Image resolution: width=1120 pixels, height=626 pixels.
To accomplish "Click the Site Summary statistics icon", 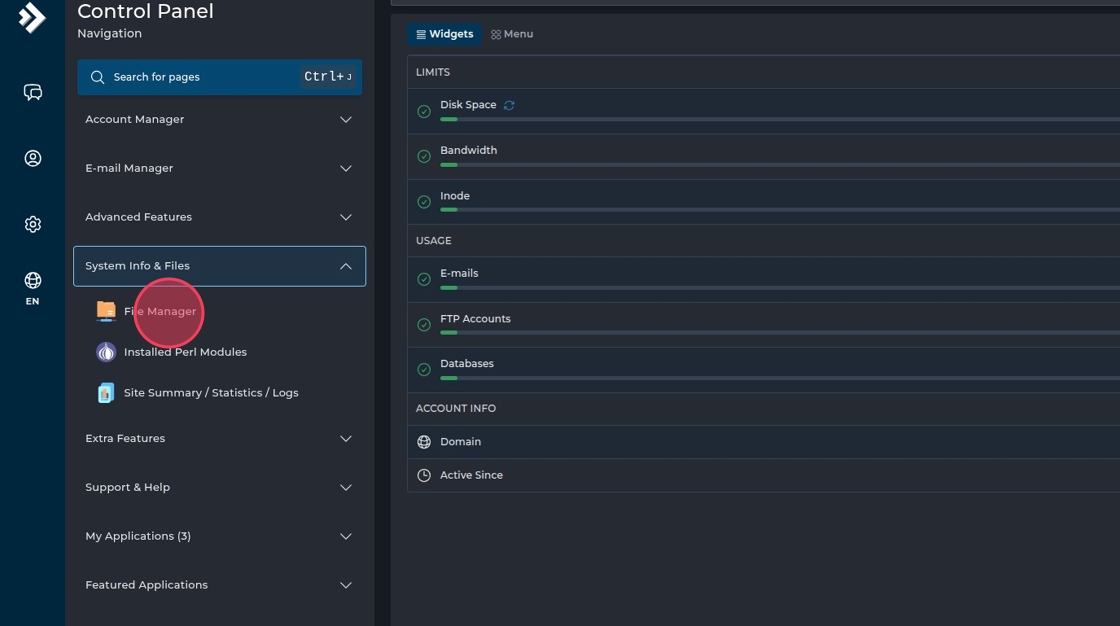I will 106,393.
